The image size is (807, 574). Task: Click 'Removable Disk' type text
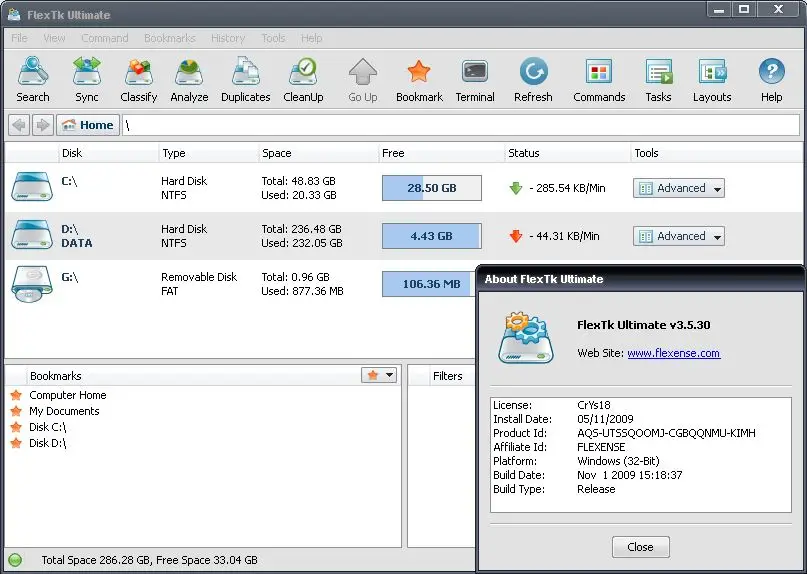(x=199, y=277)
